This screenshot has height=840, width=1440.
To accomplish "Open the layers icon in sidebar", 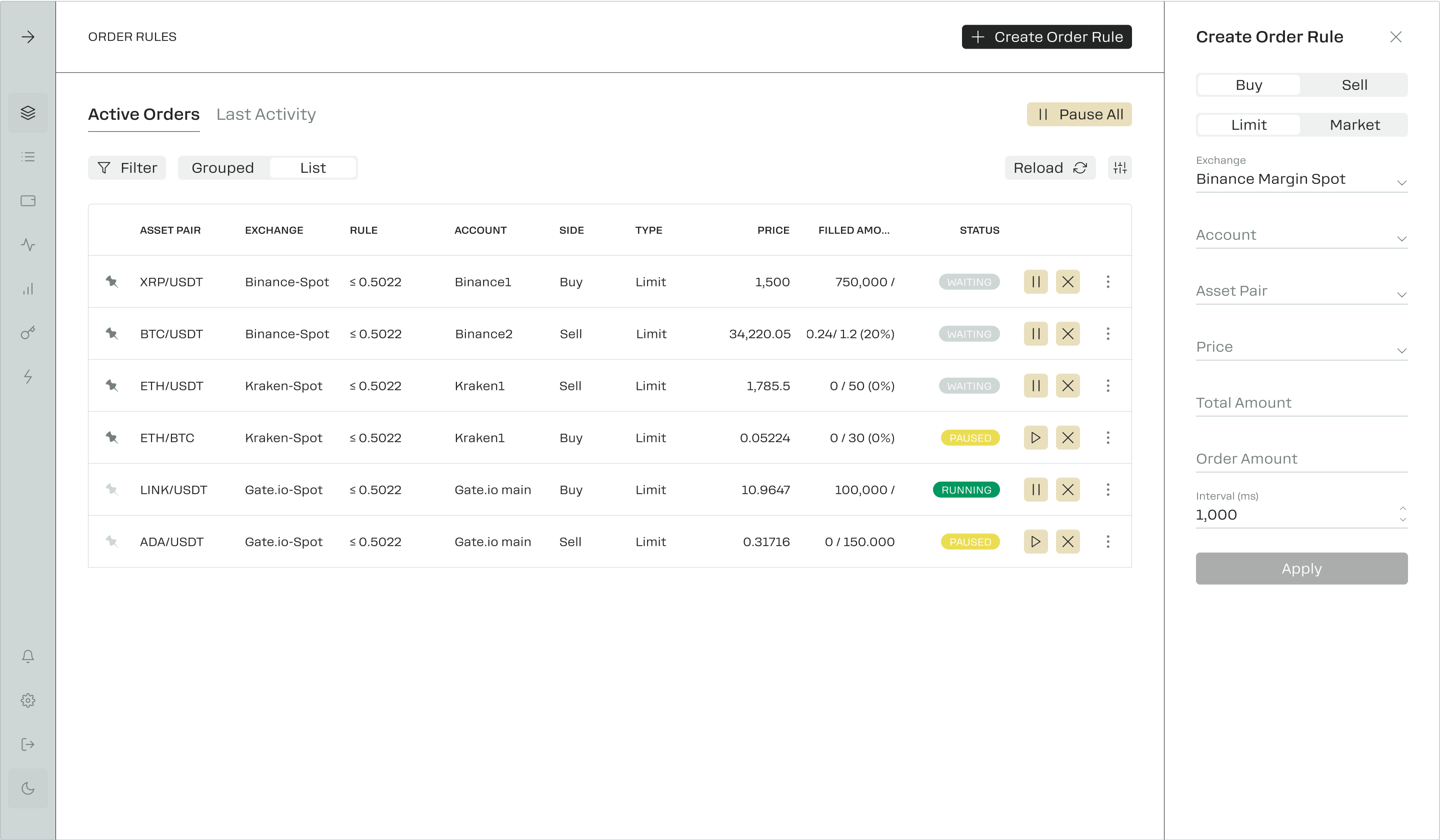I will click(x=28, y=113).
